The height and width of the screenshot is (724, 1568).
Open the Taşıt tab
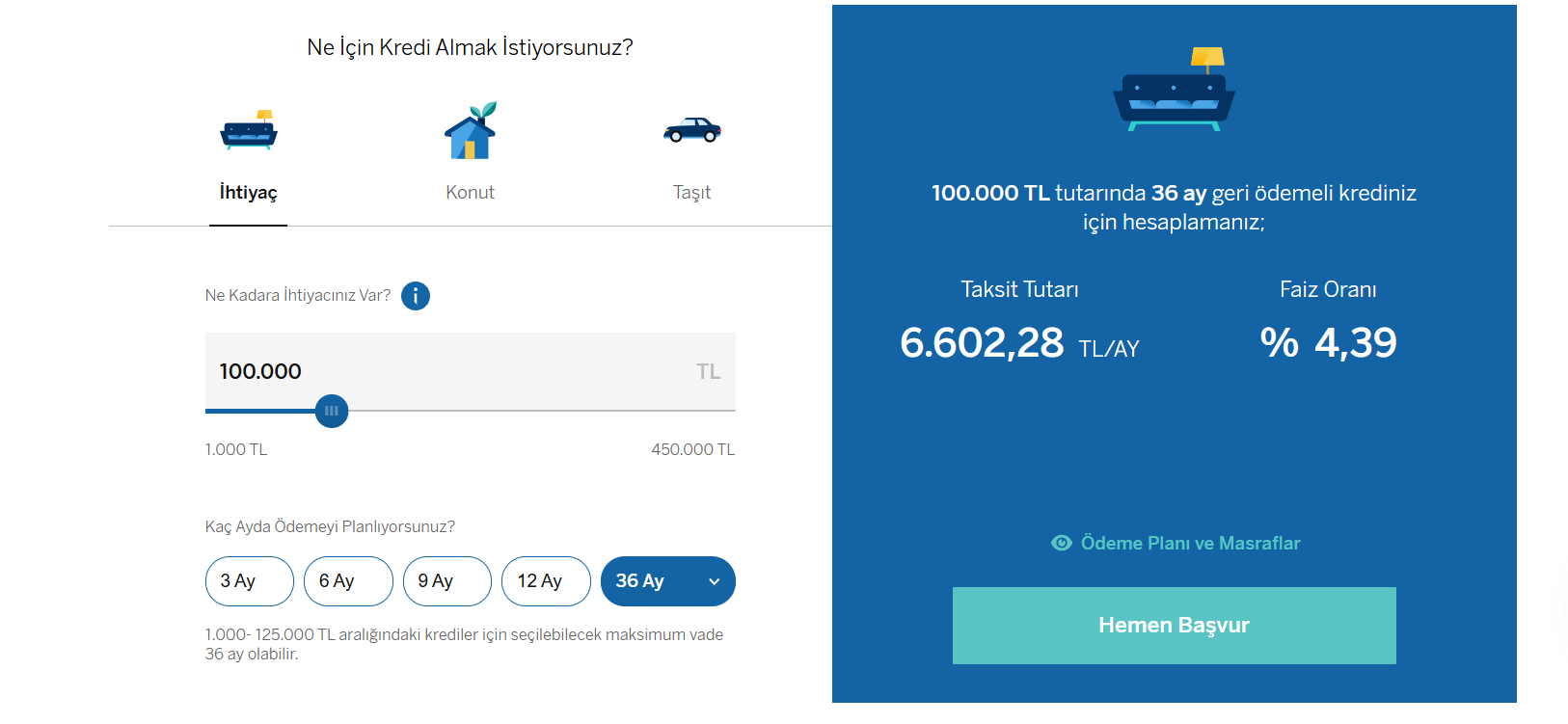coord(691,193)
